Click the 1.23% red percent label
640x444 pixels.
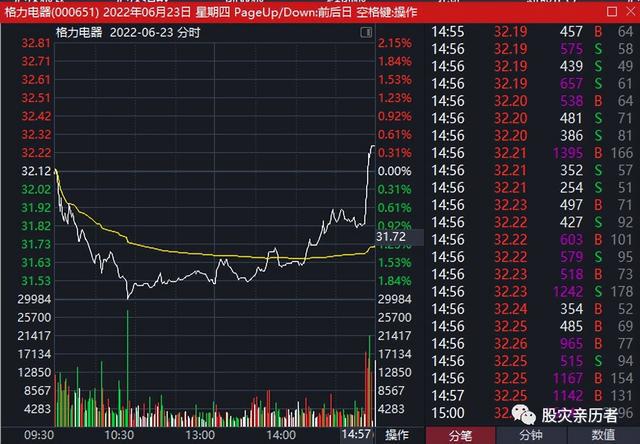point(394,98)
